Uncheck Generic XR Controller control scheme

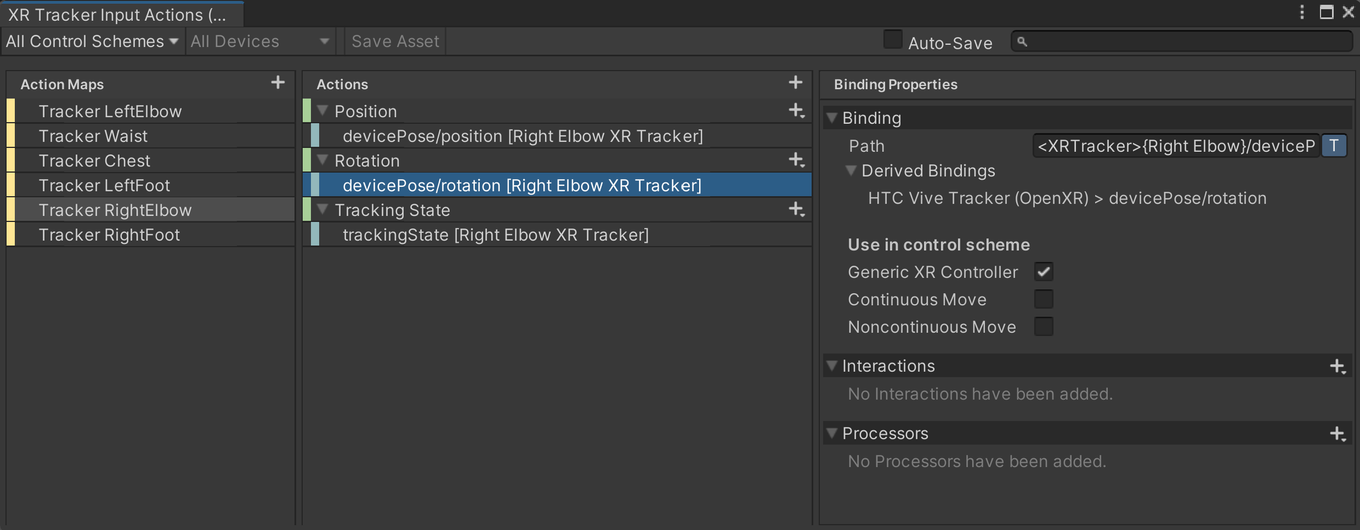tap(1043, 271)
